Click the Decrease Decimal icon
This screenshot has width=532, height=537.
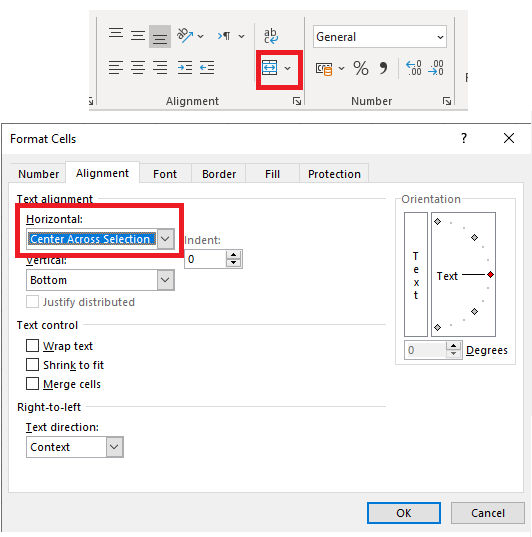click(x=436, y=68)
